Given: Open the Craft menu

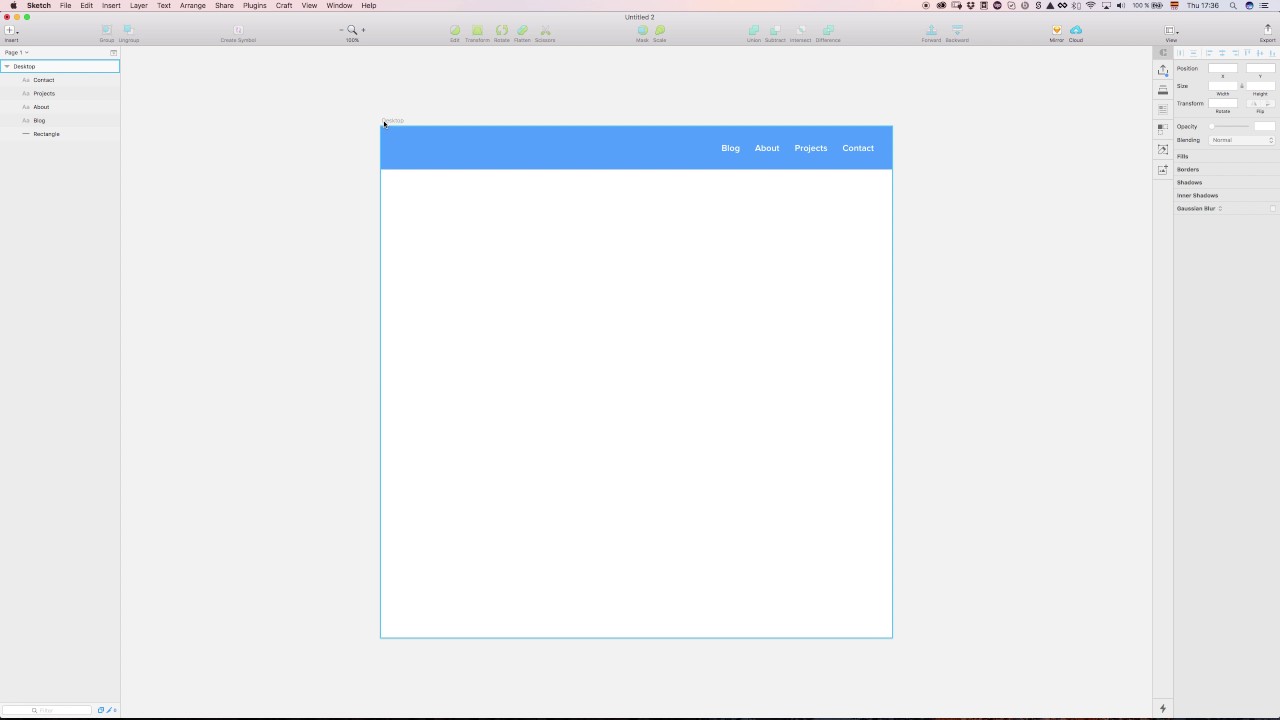Looking at the screenshot, I should pyautogui.click(x=284, y=5).
